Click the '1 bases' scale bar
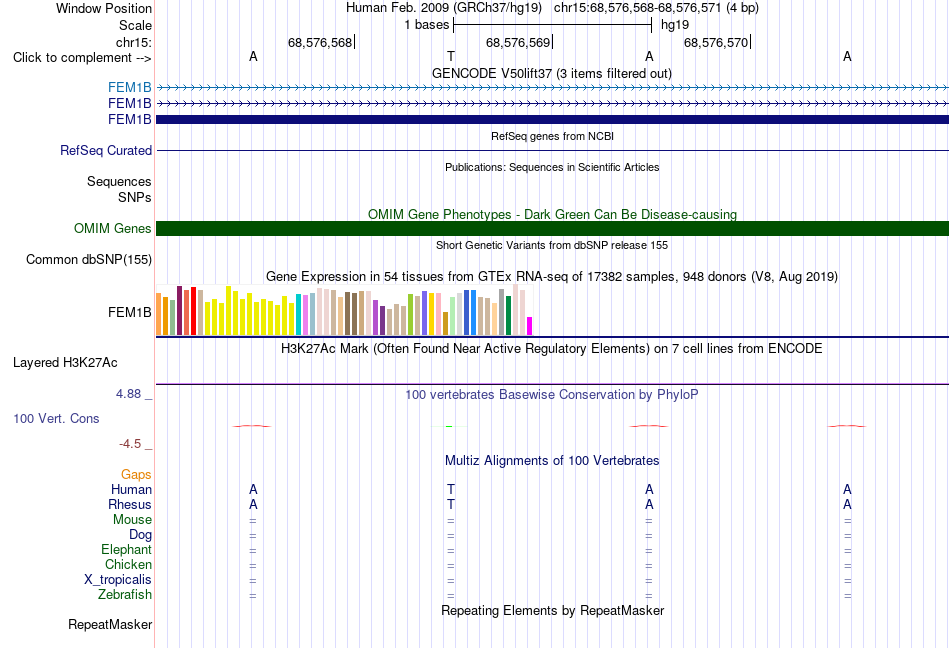Screen dimensions: 950x648 coord(553,25)
